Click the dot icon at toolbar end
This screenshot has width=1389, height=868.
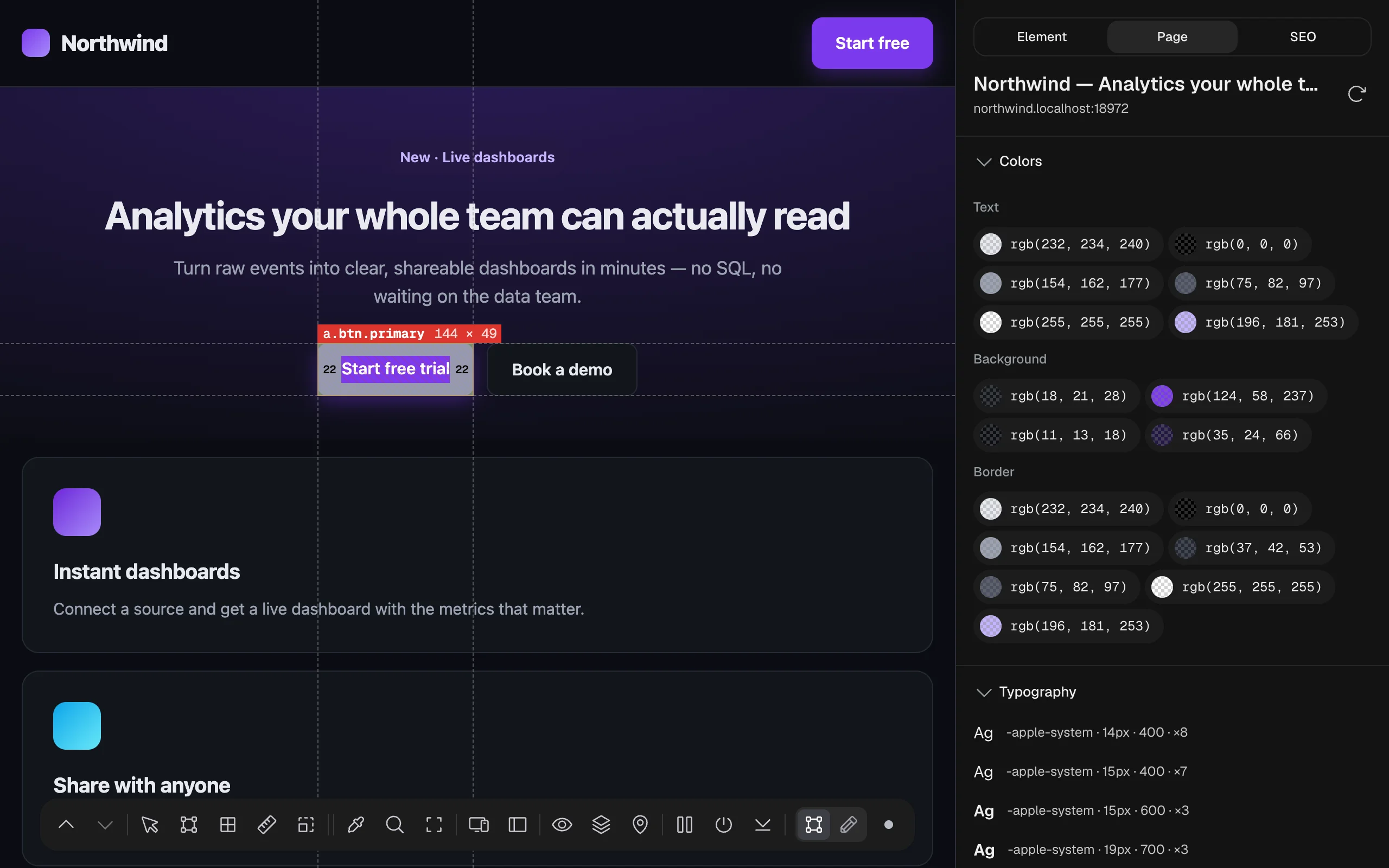tap(889, 825)
